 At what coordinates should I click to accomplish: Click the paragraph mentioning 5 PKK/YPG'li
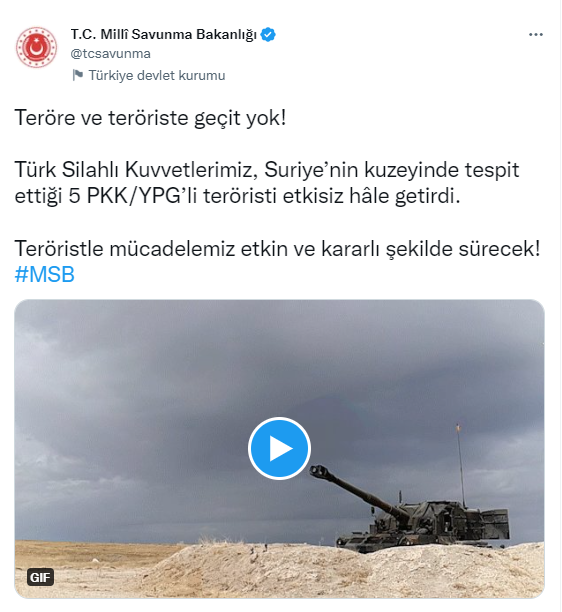click(267, 183)
